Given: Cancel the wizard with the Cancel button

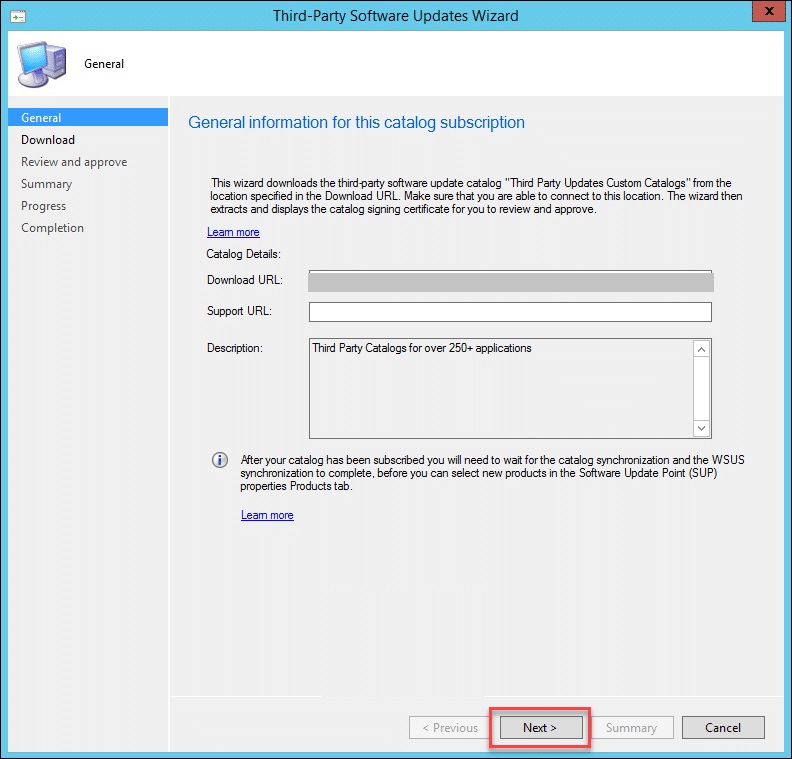Looking at the screenshot, I should point(722,728).
